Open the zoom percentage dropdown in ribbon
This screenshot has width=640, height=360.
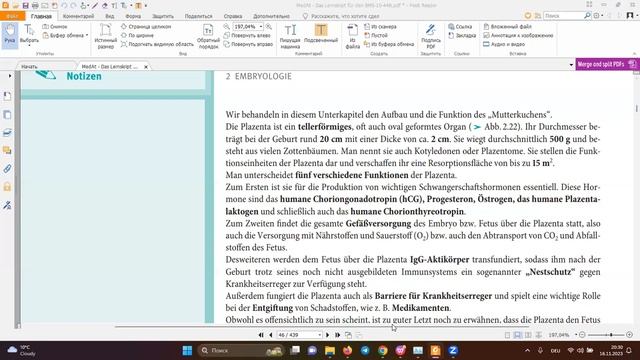261,27
